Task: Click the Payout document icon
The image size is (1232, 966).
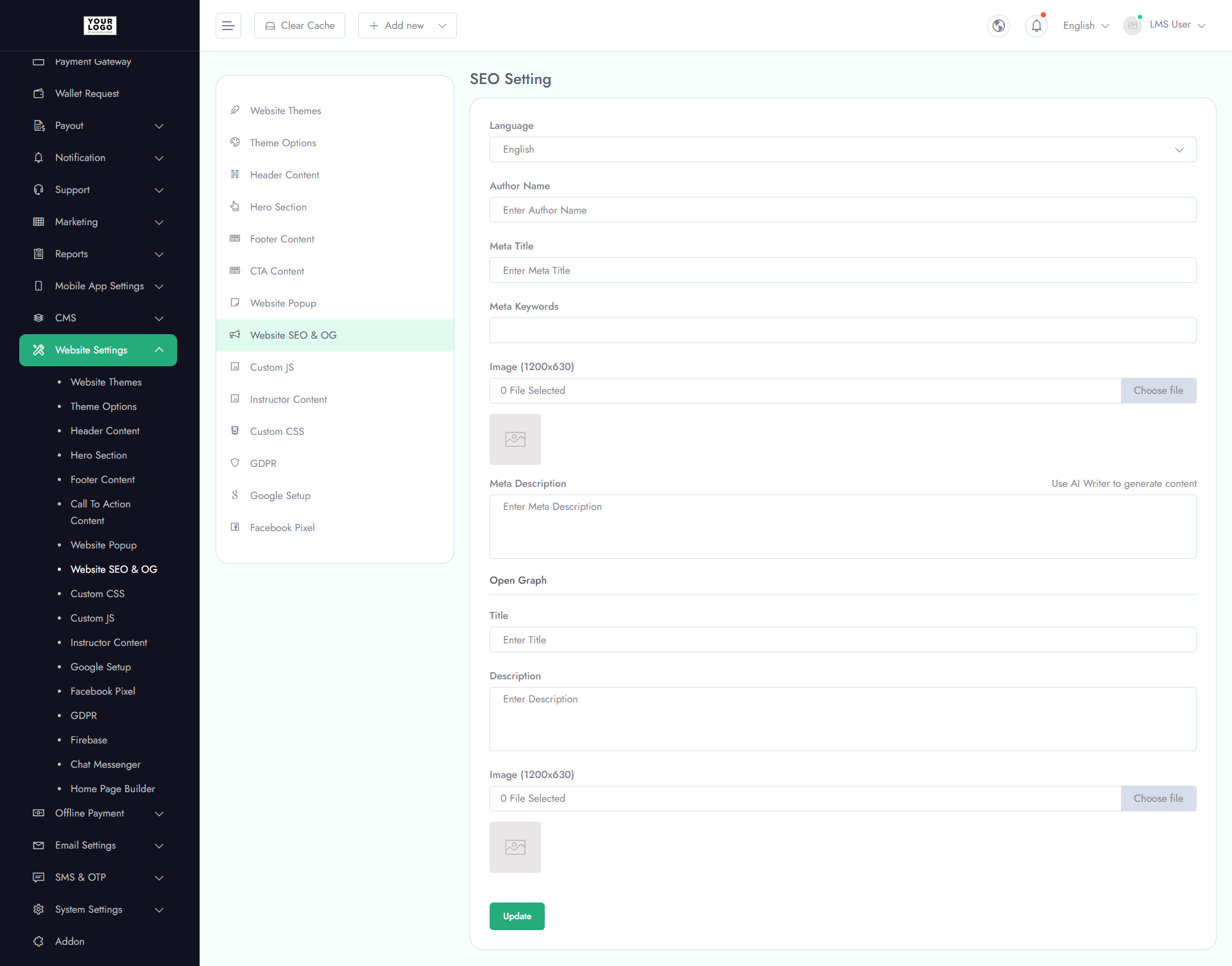Action: pyautogui.click(x=38, y=126)
